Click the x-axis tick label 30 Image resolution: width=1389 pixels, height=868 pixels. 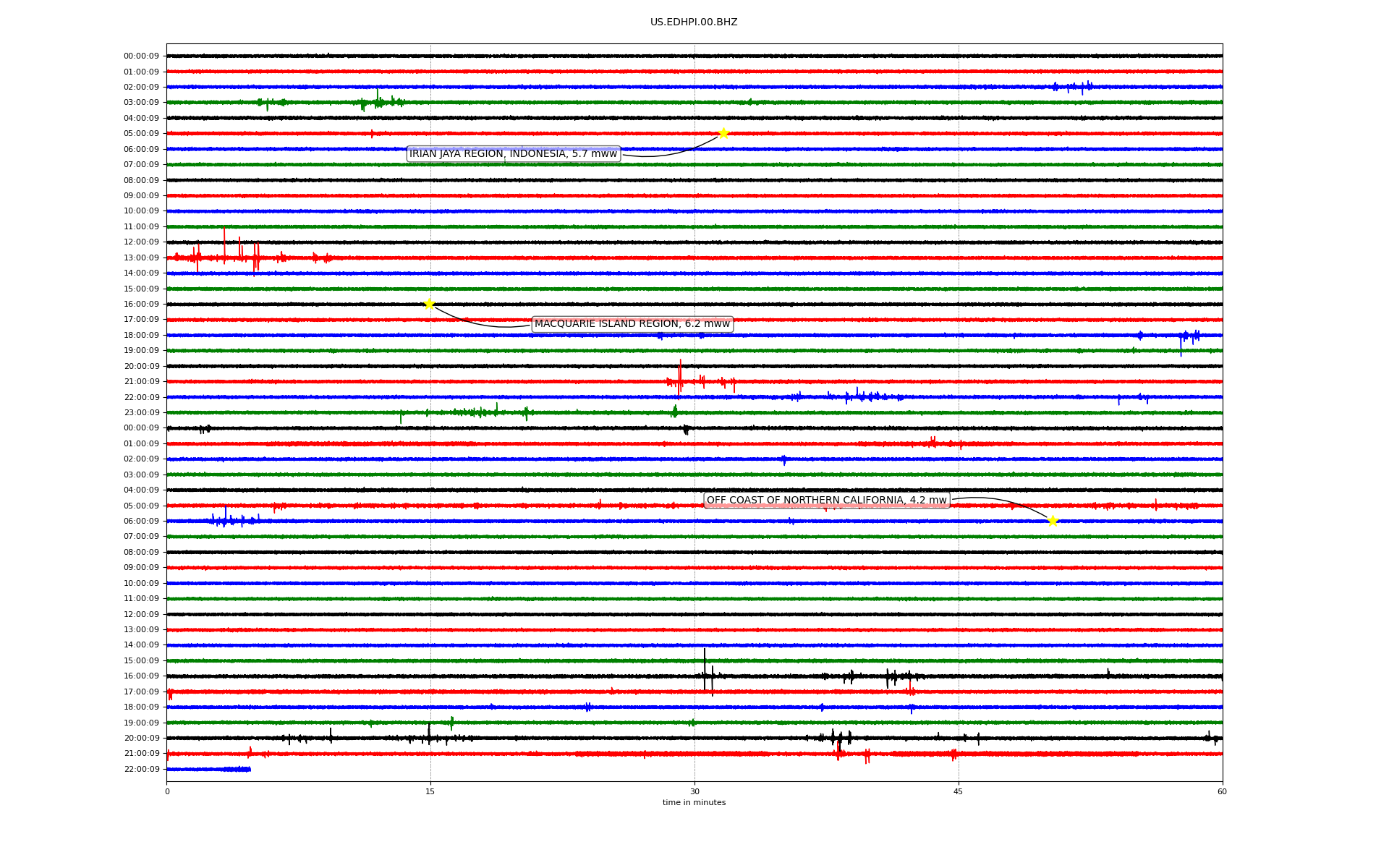(x=694, y=791)
